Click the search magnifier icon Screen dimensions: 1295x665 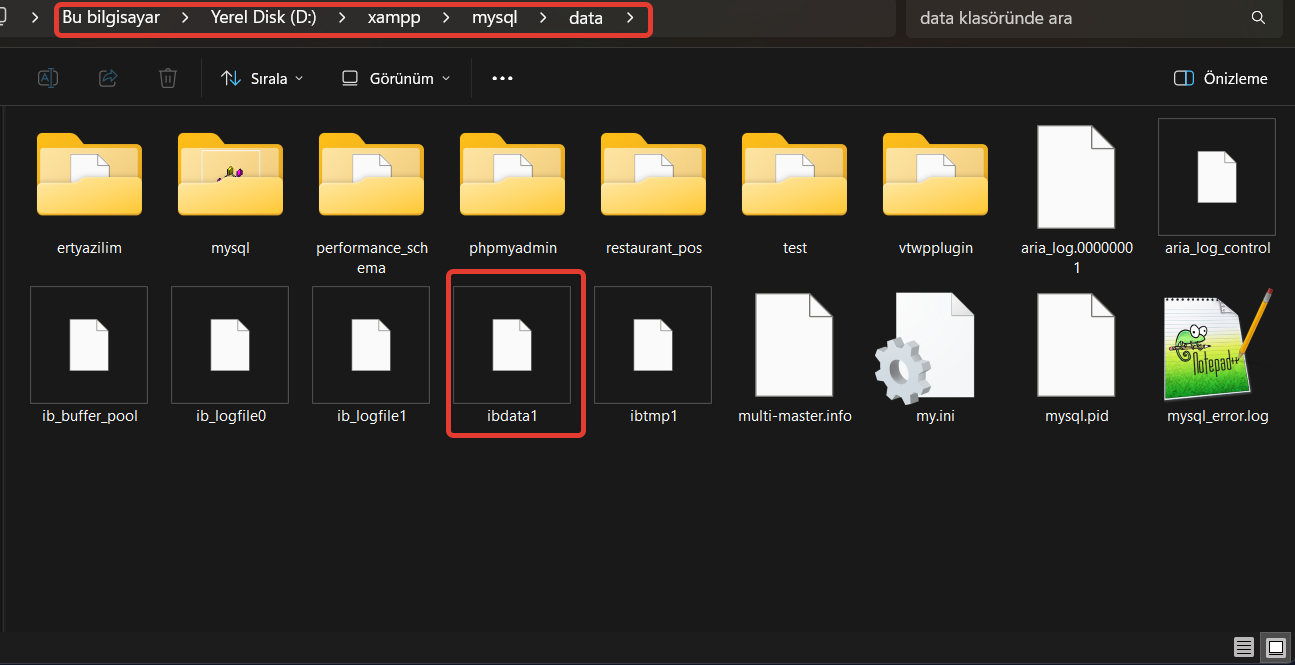point(1258,18)
